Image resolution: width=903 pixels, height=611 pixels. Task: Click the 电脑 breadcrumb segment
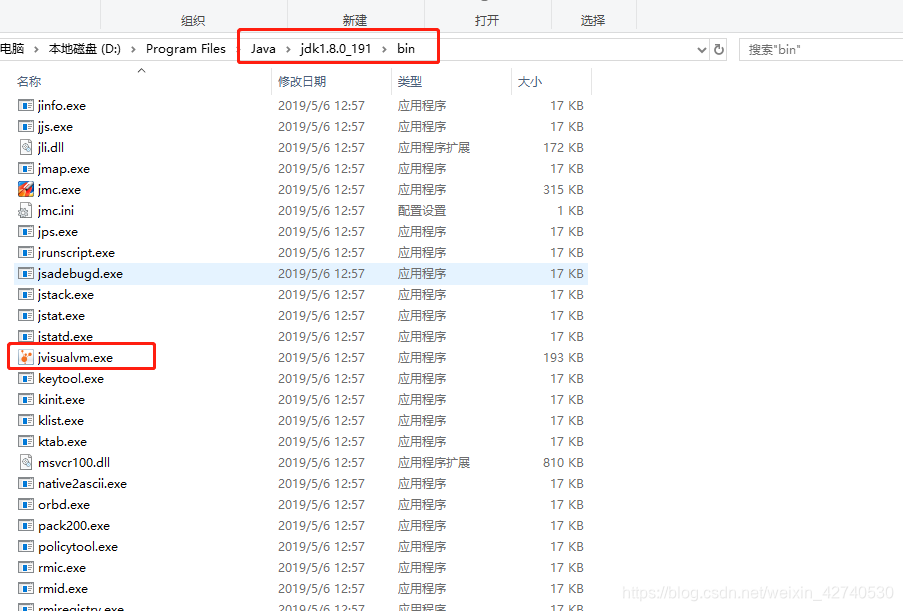pyautogui.click(x=12, y=49)
